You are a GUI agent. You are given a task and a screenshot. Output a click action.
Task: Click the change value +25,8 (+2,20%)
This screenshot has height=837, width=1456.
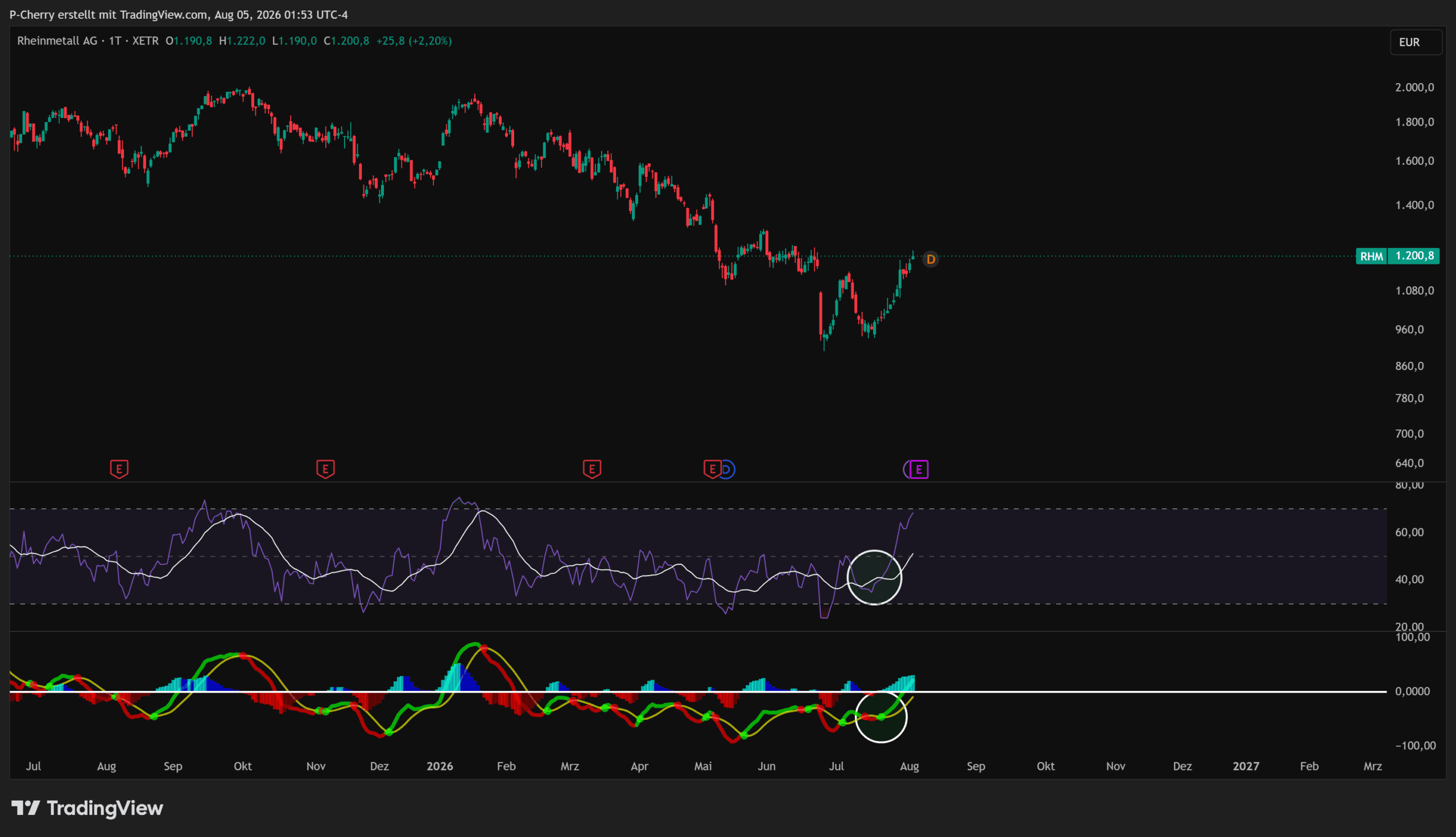pos(414,41)
